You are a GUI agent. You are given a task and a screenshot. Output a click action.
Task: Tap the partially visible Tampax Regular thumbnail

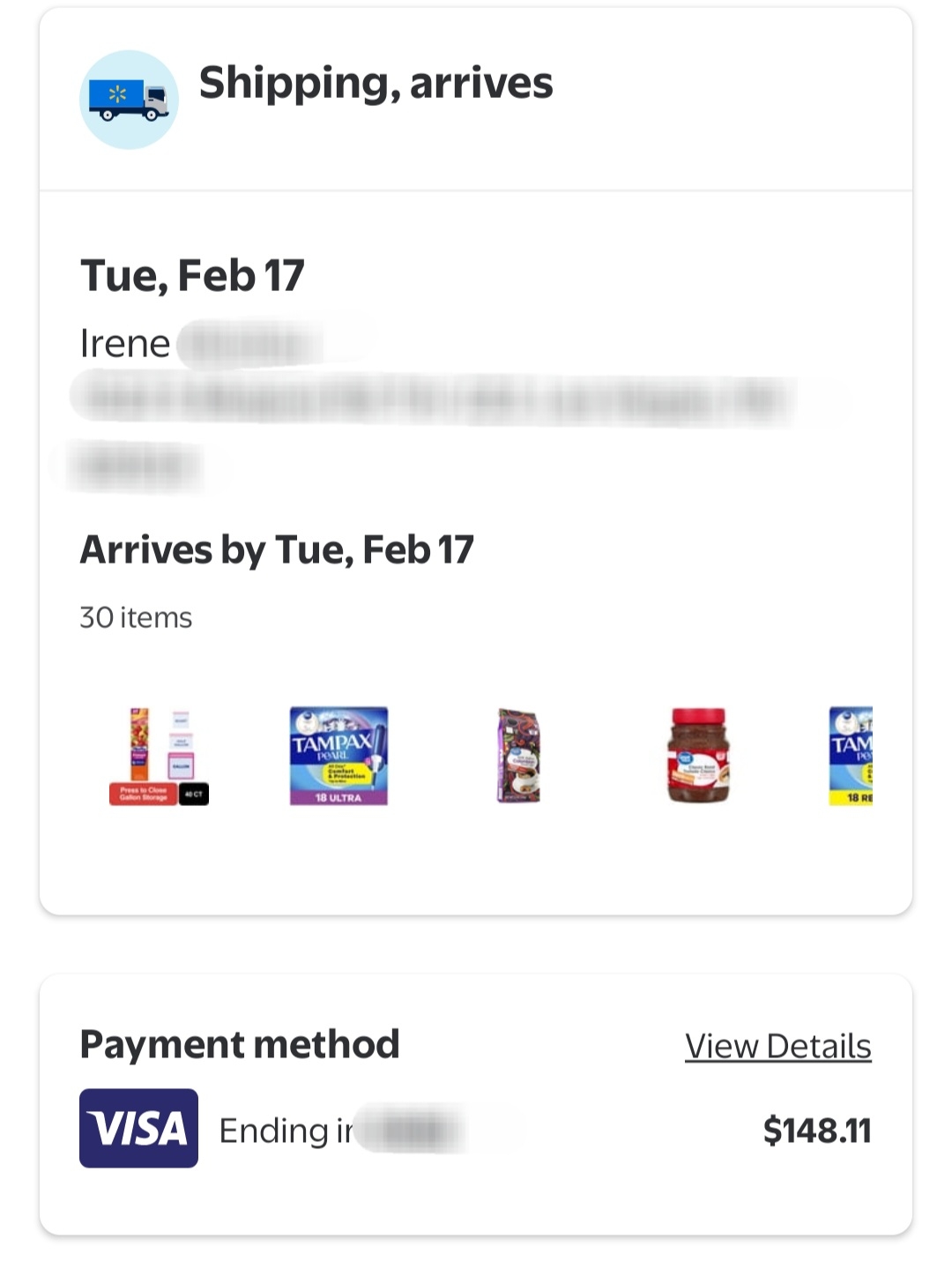tap(851, 756)
